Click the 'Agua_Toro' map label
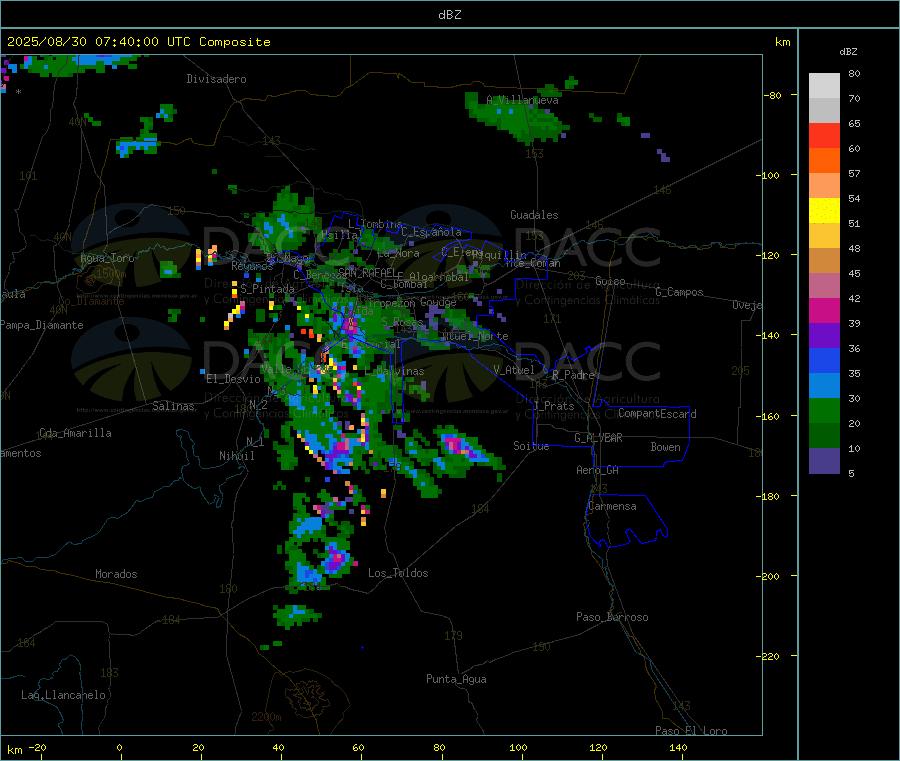The image size is (900, 761). coord(107,258)
